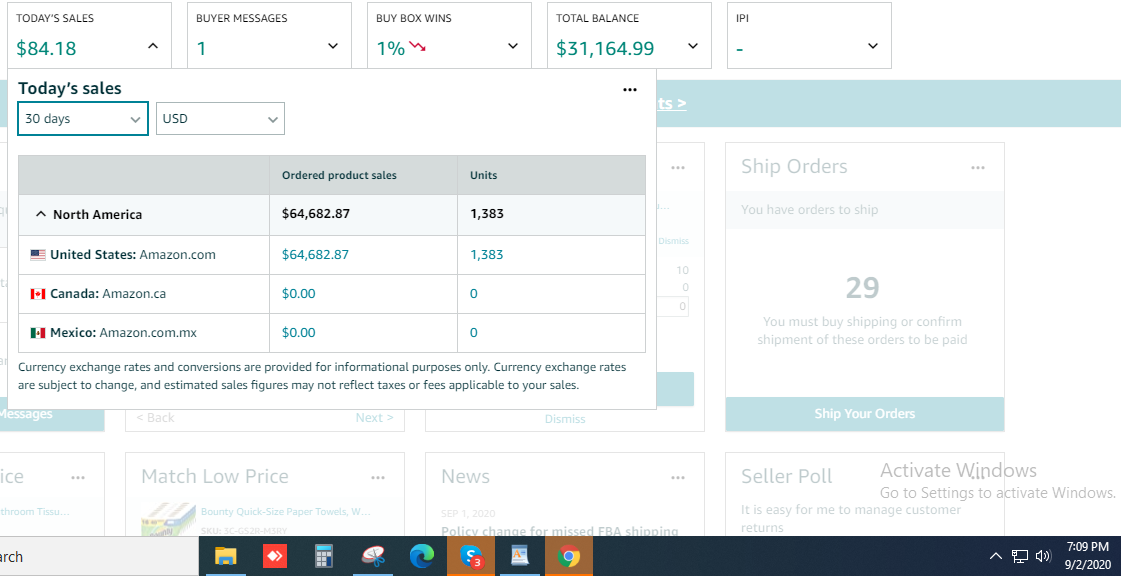Viewport: 1121px width, 576px height.
Task: Expand the Buyer Messages card
Action: pos(332,46)
